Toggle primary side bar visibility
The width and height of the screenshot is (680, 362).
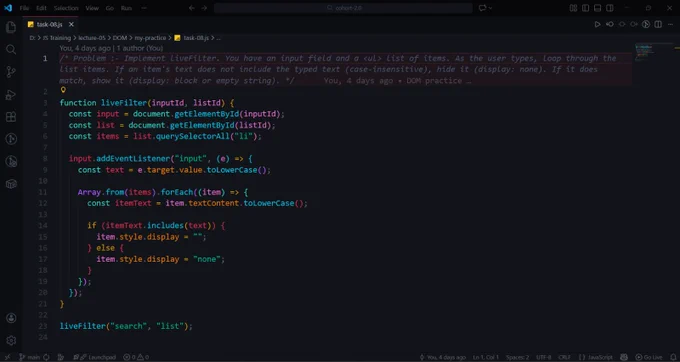point(585,8)
